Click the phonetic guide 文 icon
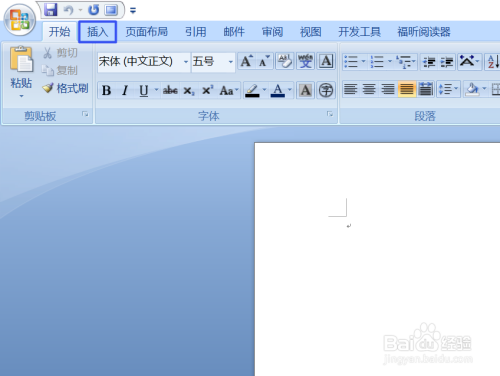This screenshot has width=500, height=376. [305, 61]
